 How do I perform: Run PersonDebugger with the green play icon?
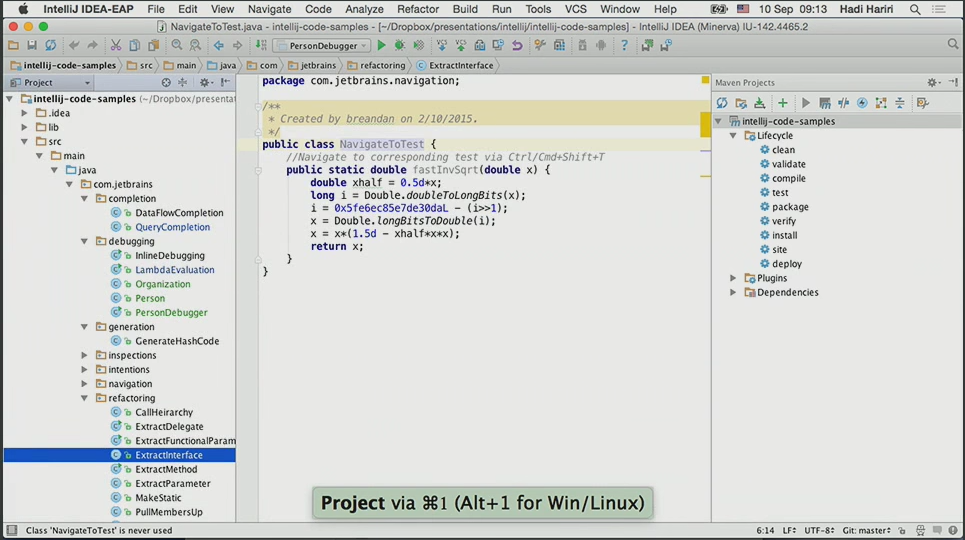[x=381, y=46]
